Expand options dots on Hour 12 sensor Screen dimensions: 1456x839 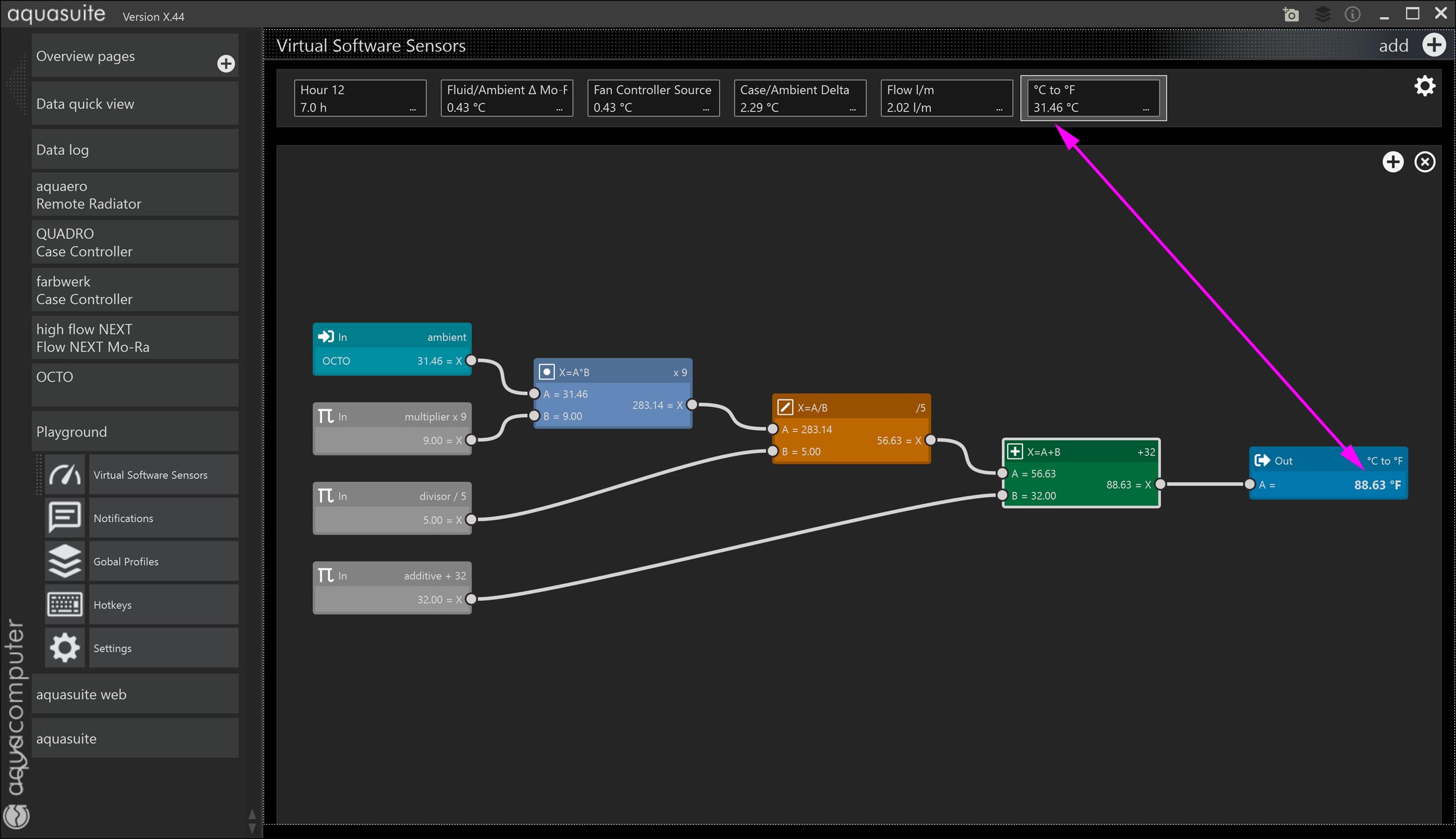tap(412, 108)
